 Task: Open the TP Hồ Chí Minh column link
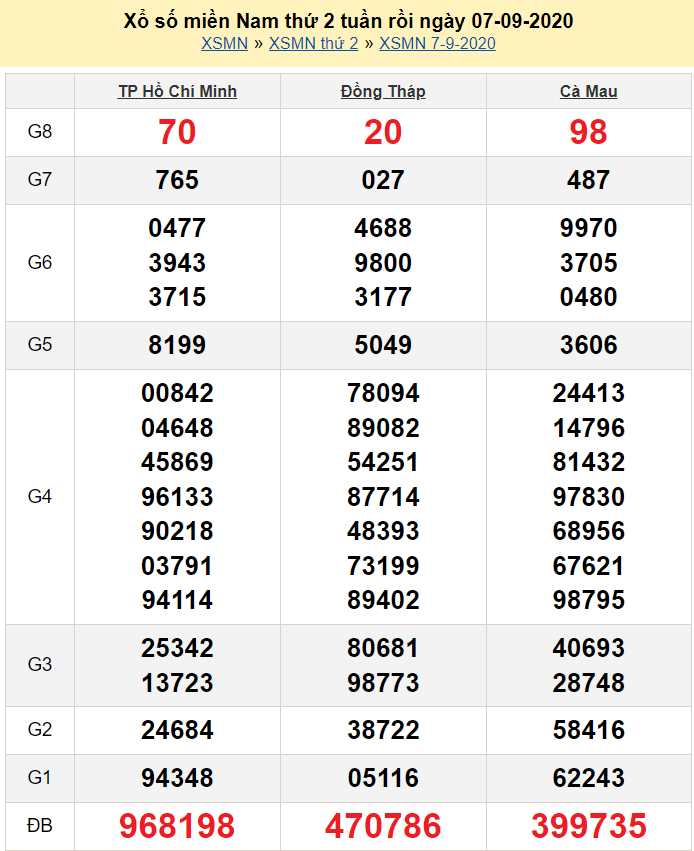click(x=177, y=92)
